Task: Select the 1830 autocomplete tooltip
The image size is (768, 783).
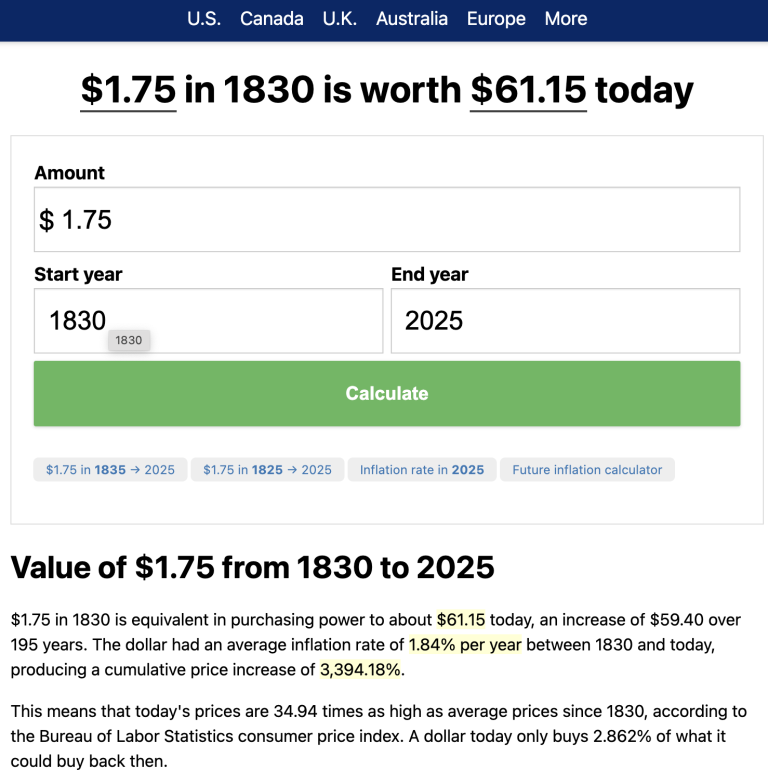Action: coord(129,340)
